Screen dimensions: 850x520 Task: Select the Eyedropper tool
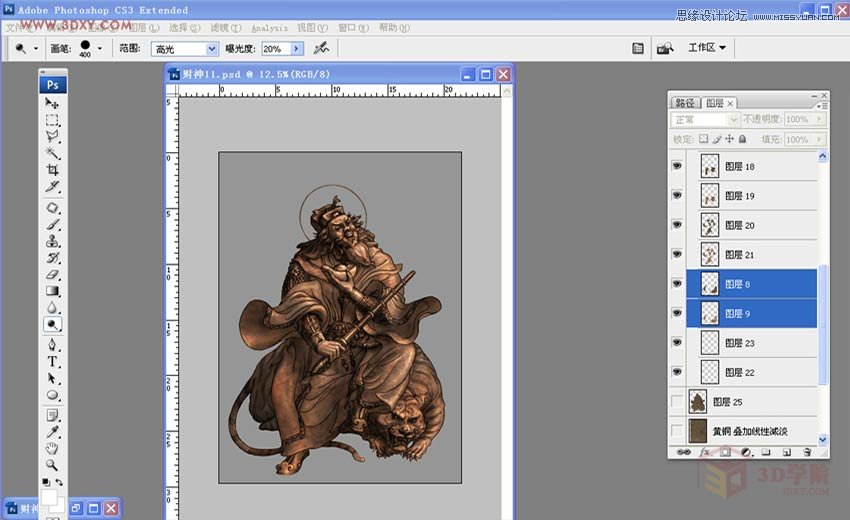click(x=52, y=432)
